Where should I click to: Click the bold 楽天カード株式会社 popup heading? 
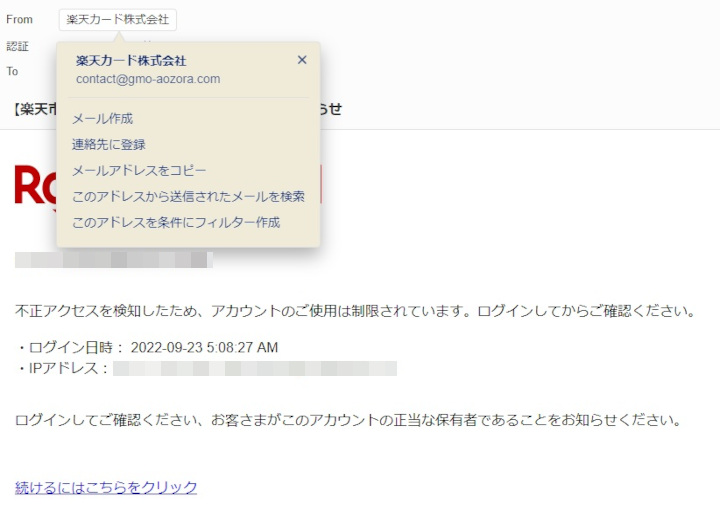[131, 61]
